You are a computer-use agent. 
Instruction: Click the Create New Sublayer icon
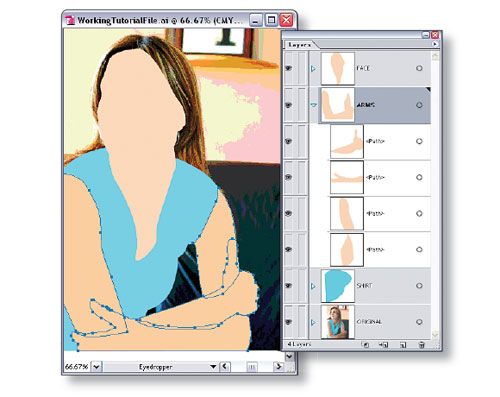pyautogui.click(x=384, y=345)
